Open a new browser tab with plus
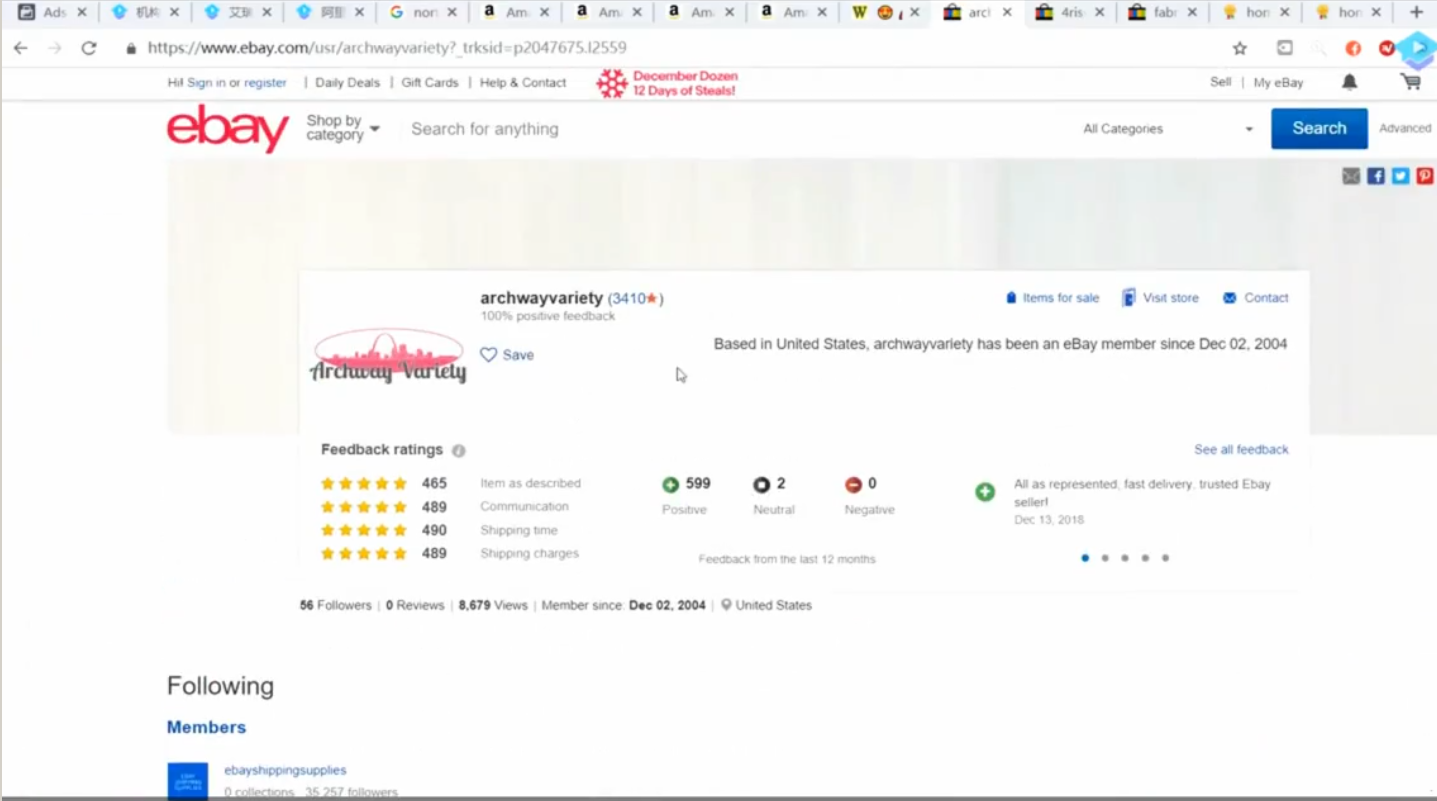The width and height of the screenshot is (1437, 801). [1416, 12]
